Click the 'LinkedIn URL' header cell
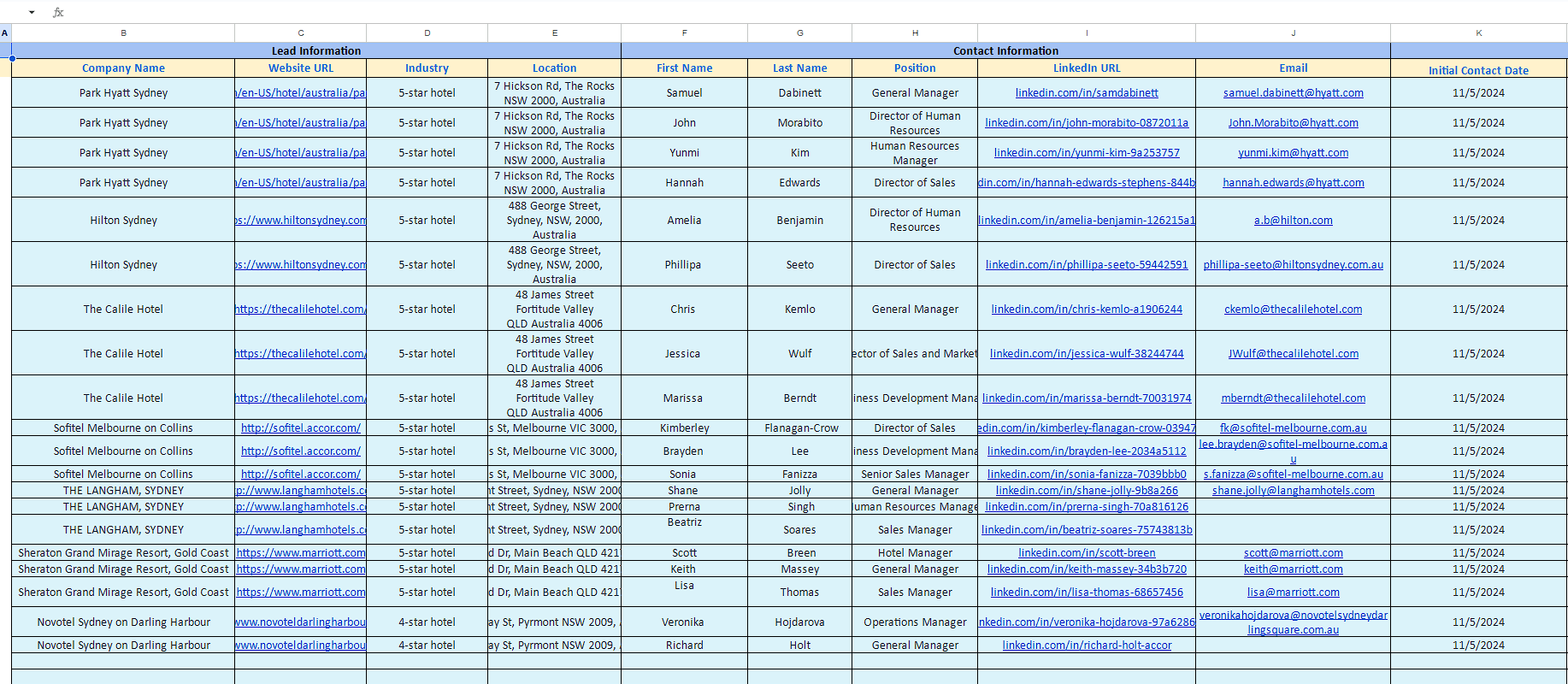This screenshot has width=1568, height=684. coord(1087,68)
